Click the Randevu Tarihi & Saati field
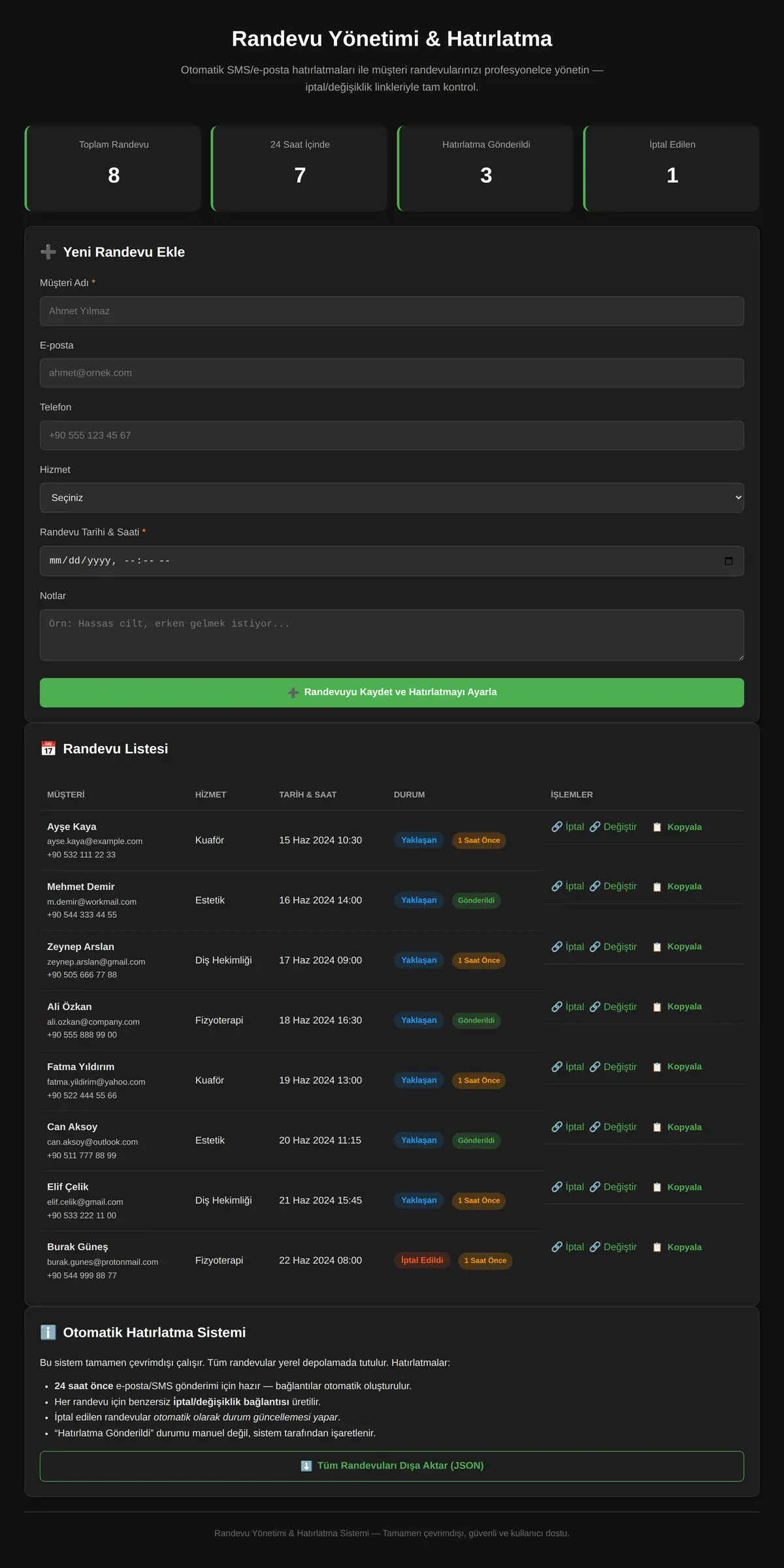 [x=392, y=561]
